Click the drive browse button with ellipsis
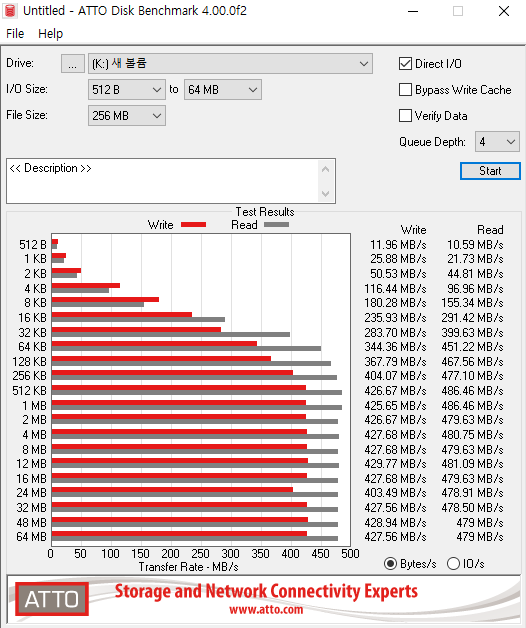 [x=73, y=64]
